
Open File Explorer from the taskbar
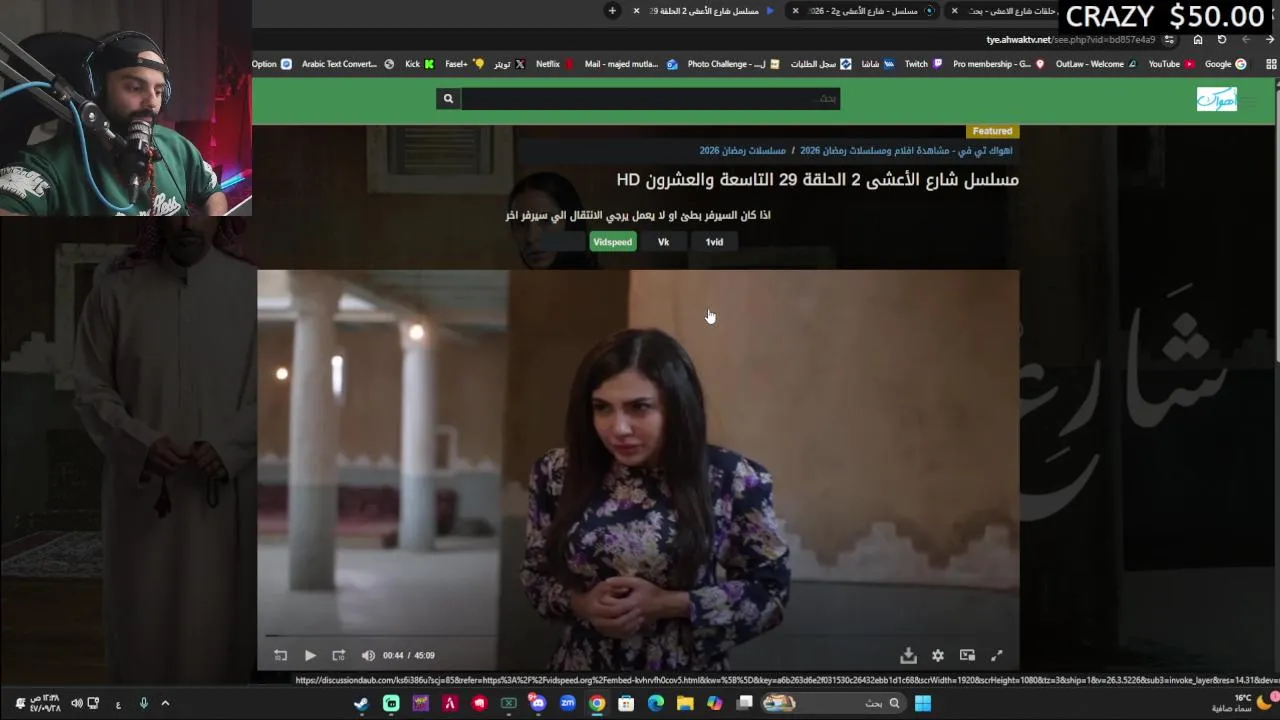pos(685,704)
